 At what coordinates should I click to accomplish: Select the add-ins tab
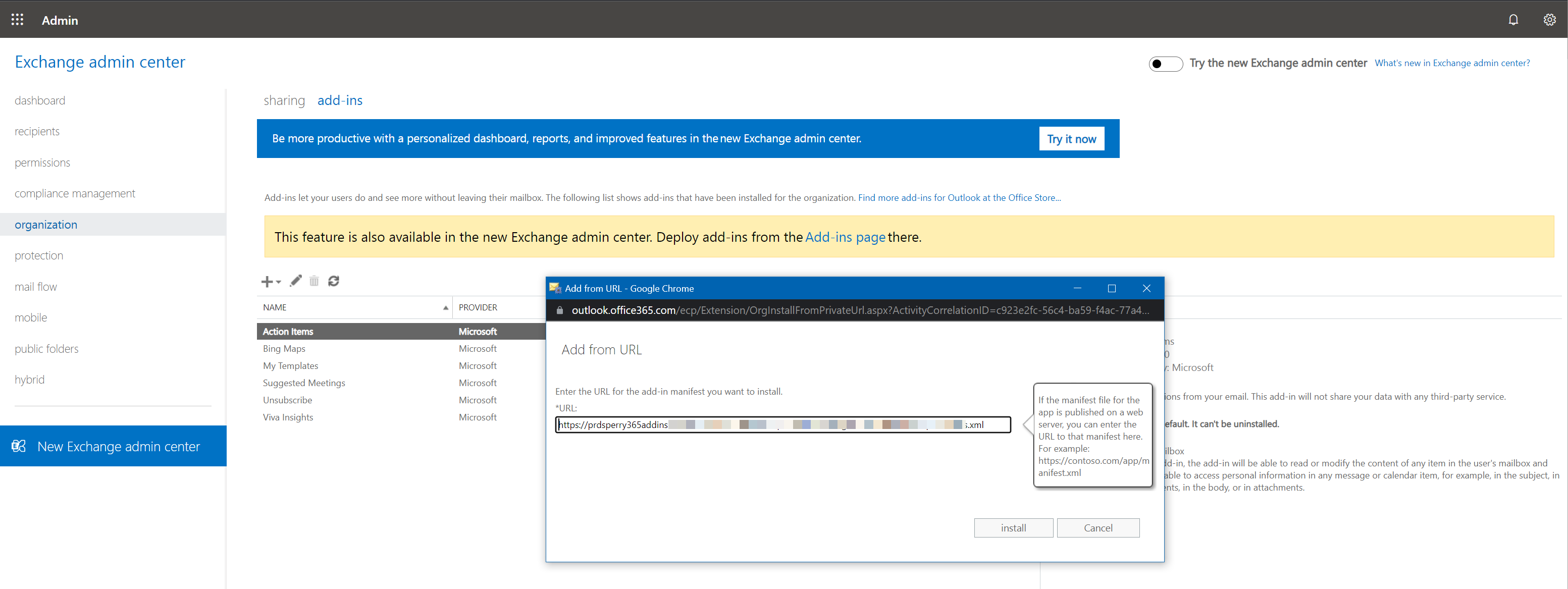point(340,100)
